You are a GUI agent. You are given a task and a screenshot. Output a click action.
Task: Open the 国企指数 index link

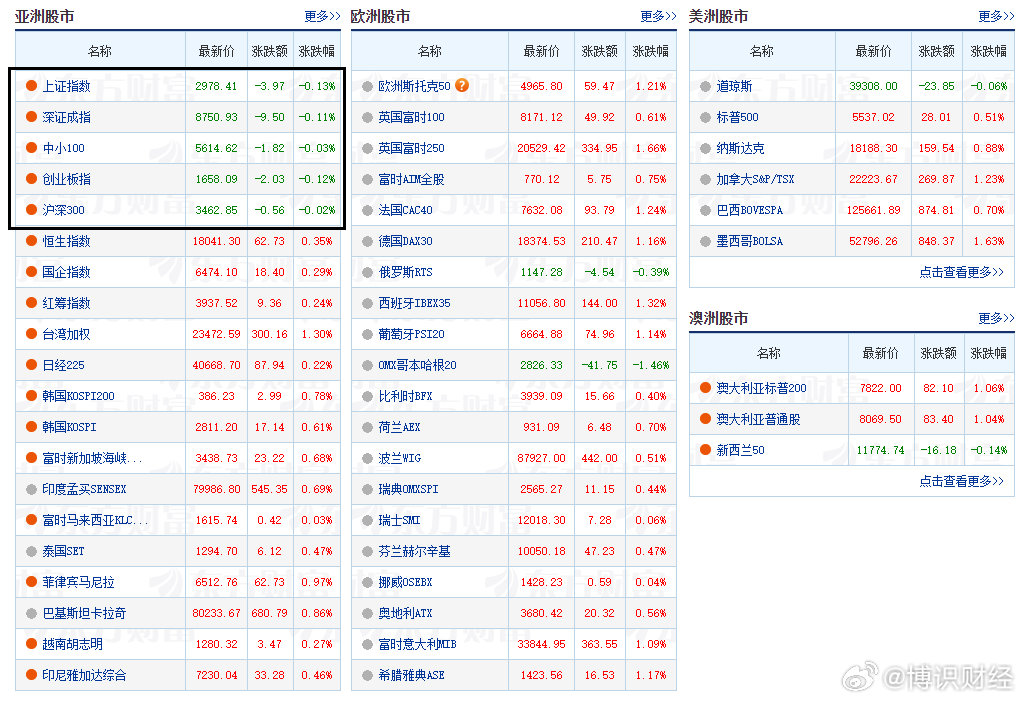point(67,272)
